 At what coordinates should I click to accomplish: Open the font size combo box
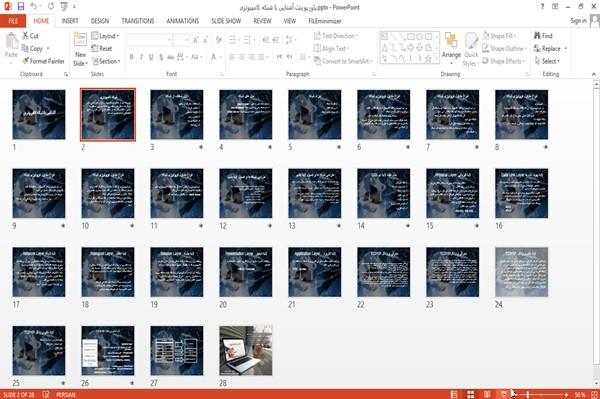[181, 40]
